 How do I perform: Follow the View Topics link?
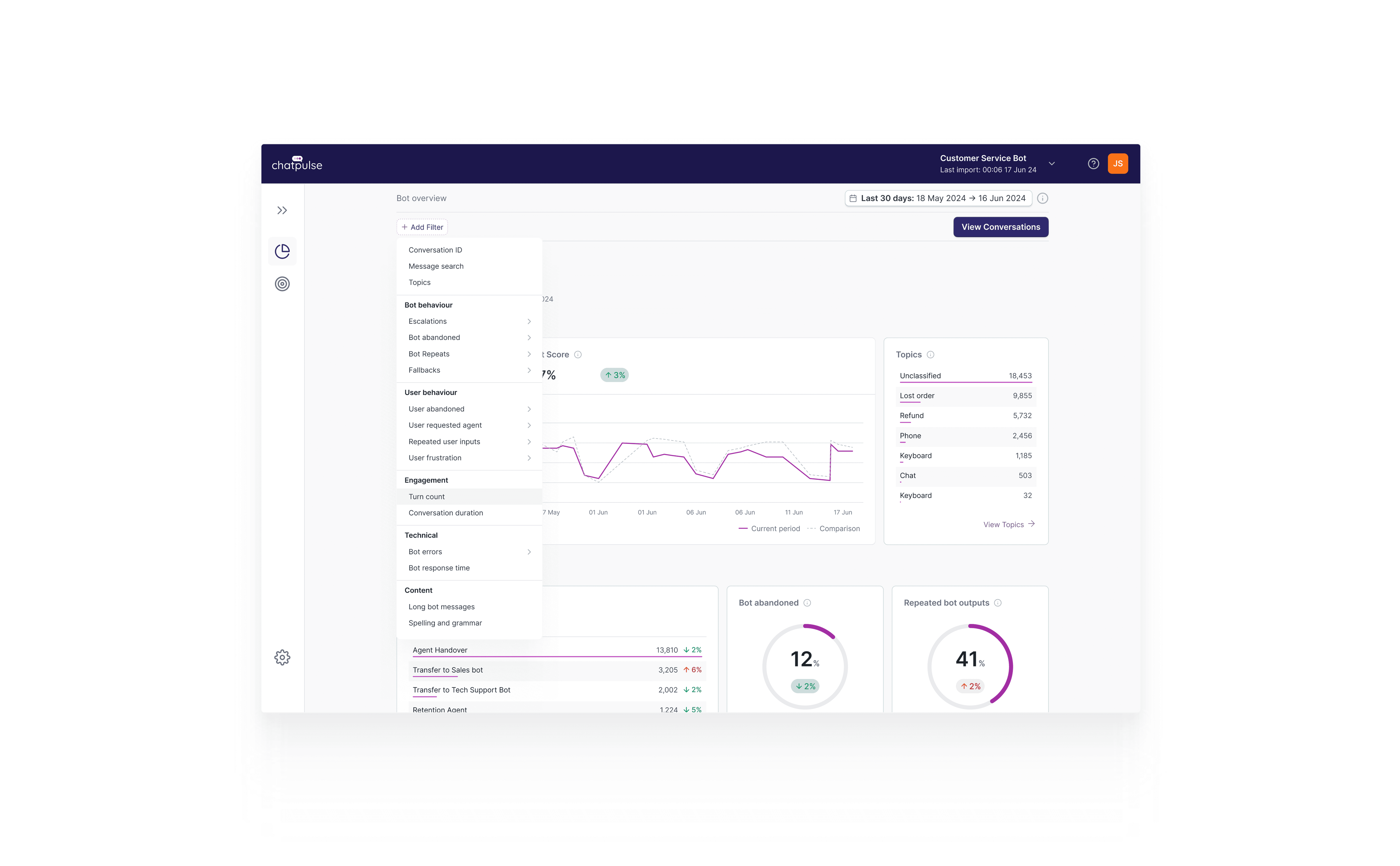1009,524
